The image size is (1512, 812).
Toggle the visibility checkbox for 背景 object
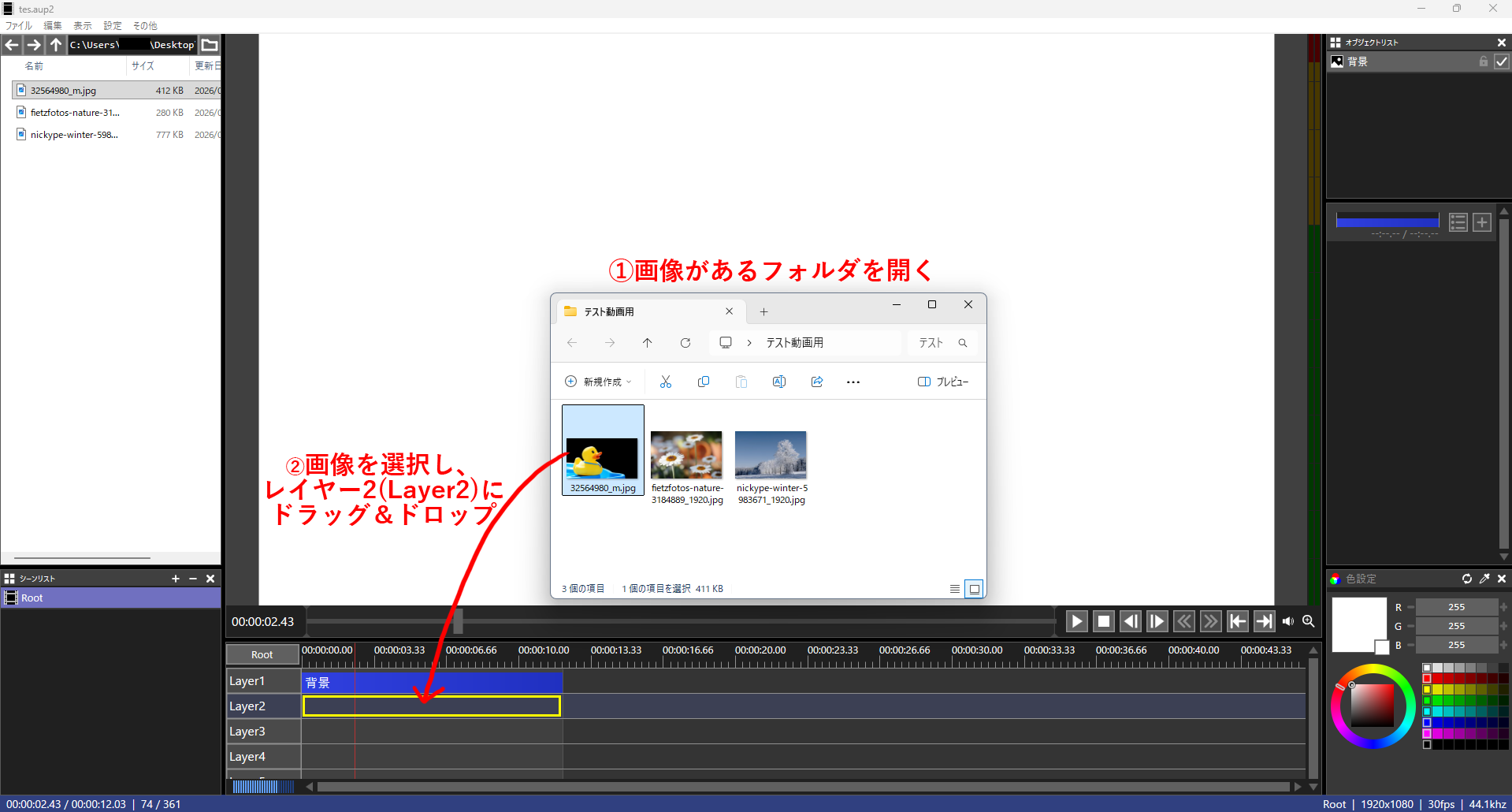coord(1501,61)
